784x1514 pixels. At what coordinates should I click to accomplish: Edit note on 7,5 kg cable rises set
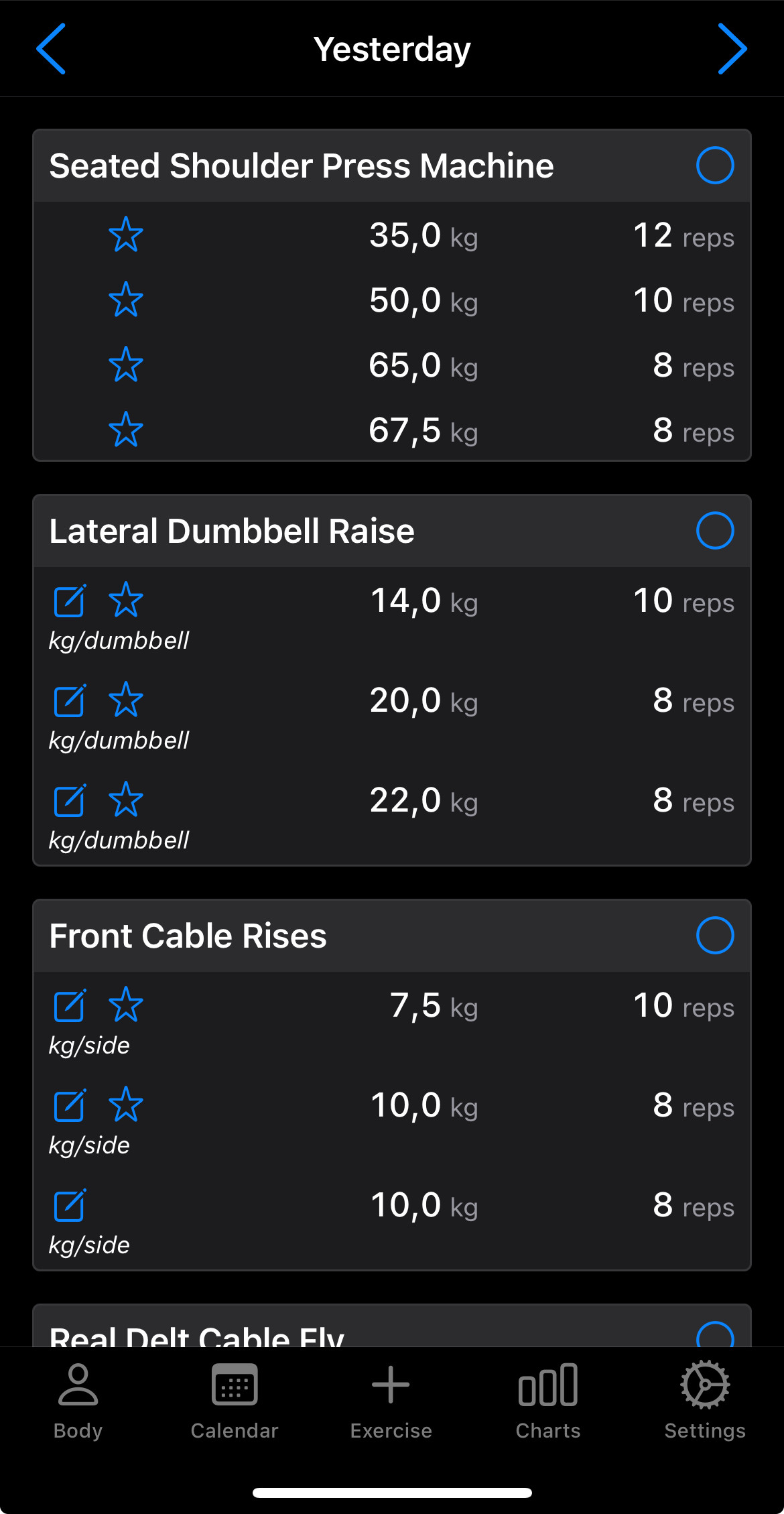tap(70, 1005)
